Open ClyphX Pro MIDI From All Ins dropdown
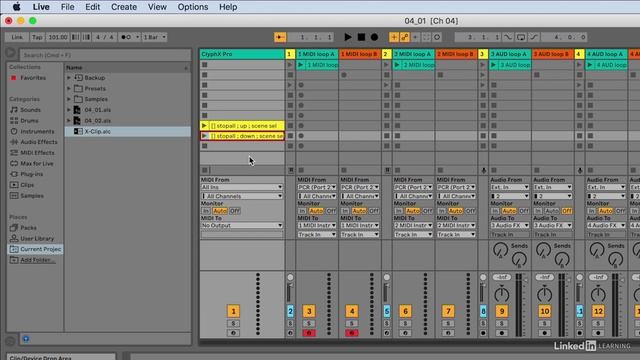Image resolution: width=640 pixels, height=360 pixels. pos(242,187)
